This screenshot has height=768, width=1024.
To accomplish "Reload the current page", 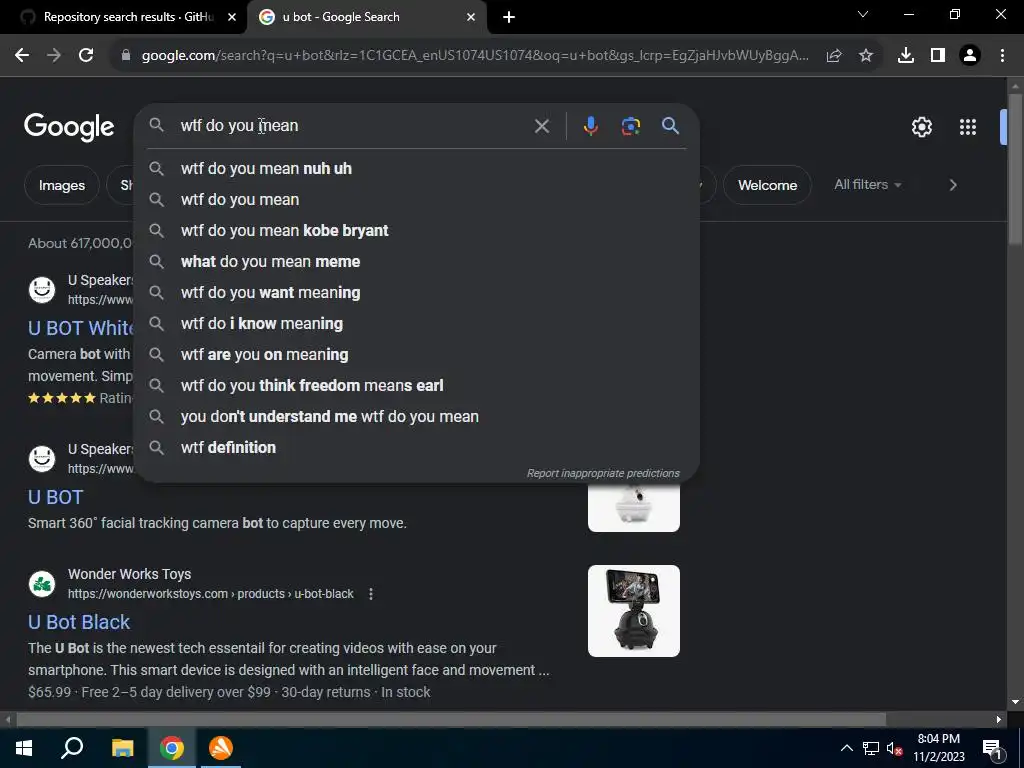I will (x=86, y=56).
